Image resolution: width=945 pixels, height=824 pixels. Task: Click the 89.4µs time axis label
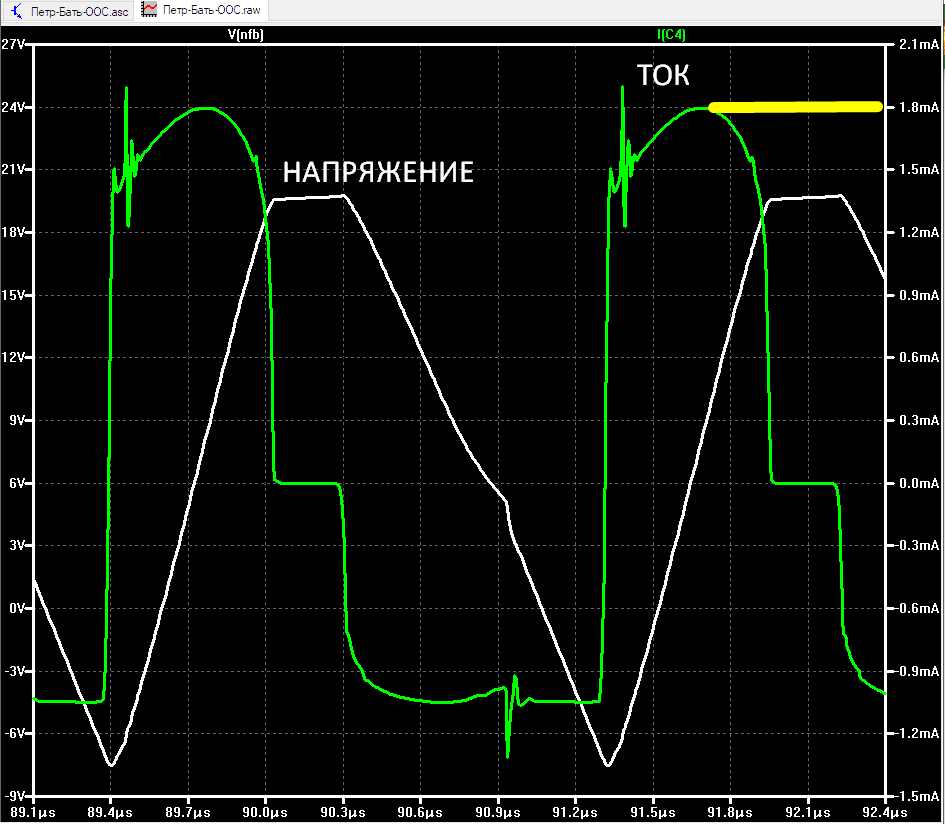click(x=110, y=813)
